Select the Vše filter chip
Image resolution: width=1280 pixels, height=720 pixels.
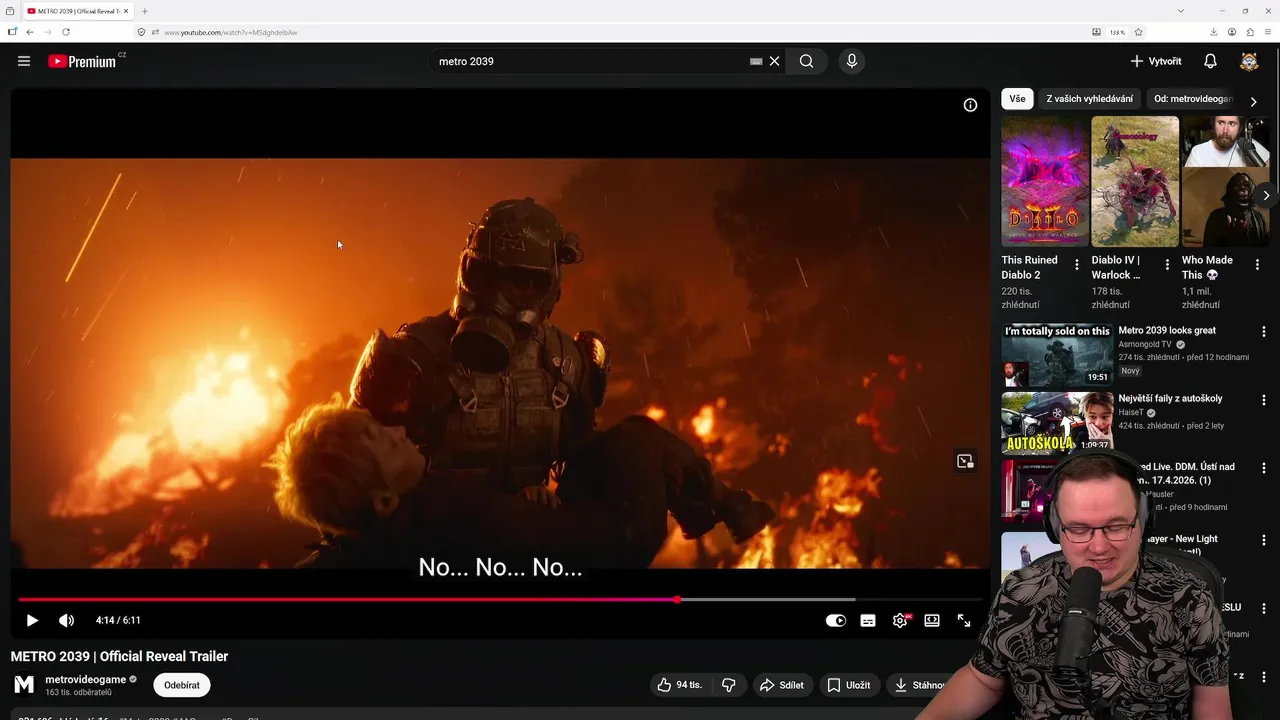coord(1017,99)
